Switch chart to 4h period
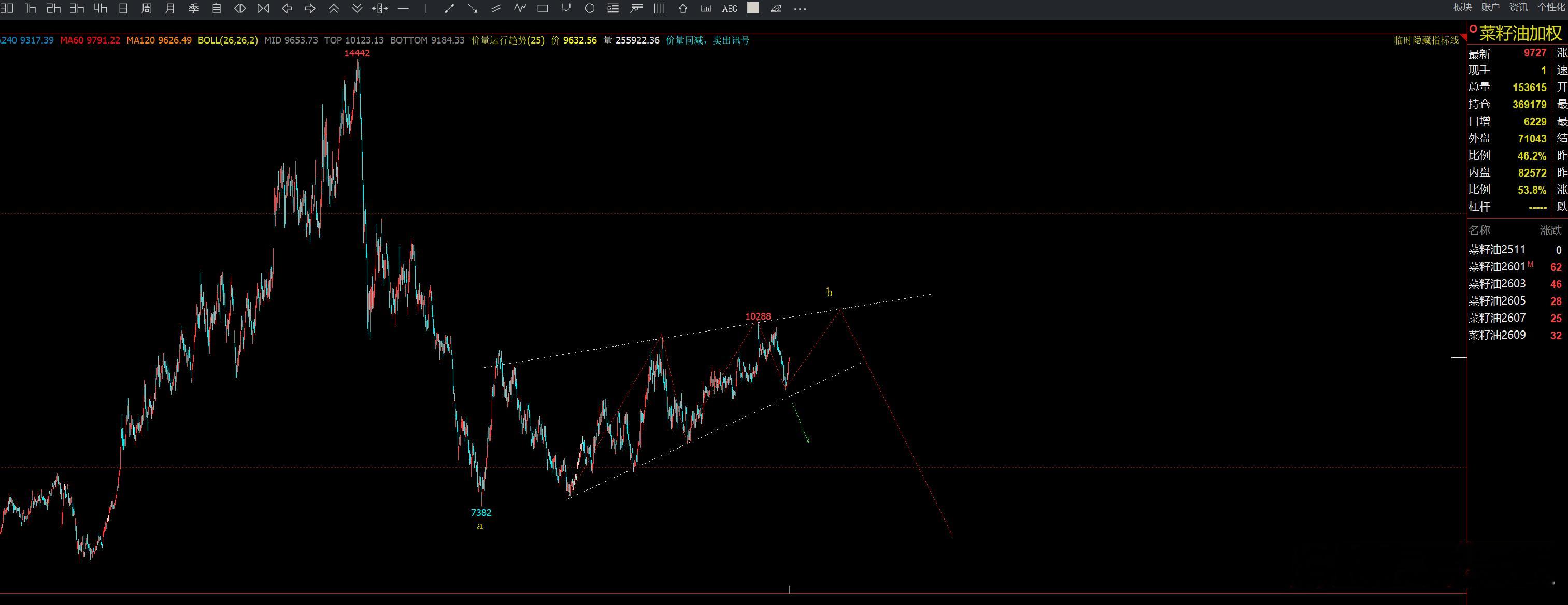 tap(101, 8)
